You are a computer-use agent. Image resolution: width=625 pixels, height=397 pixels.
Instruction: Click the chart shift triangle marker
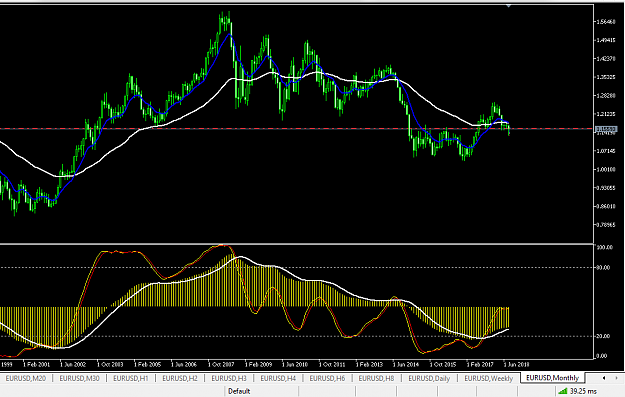[x=509, y=6]
